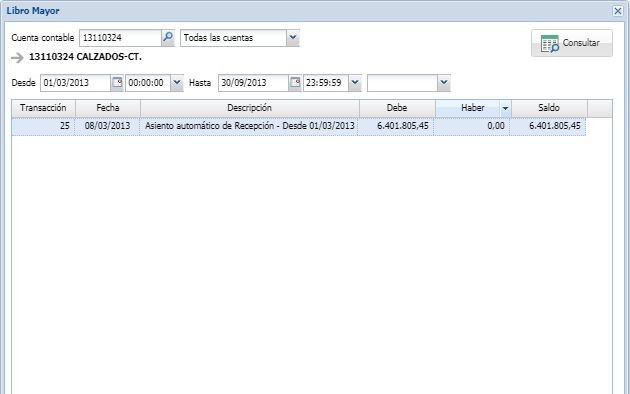Sort by the Saldo column header
The image size is (630, 394).
549,108
